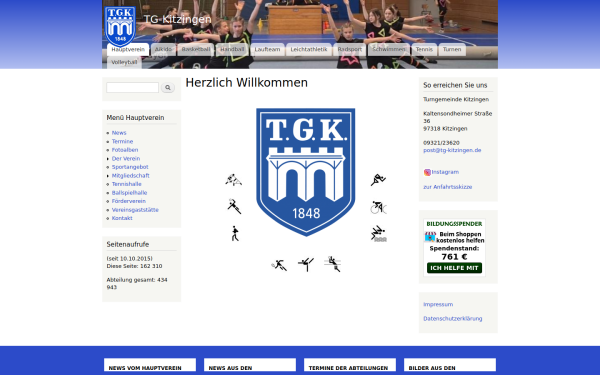Screen dimensions: 600x375
Task: Open the Förderverein menu link
Action: coord(129,201)
